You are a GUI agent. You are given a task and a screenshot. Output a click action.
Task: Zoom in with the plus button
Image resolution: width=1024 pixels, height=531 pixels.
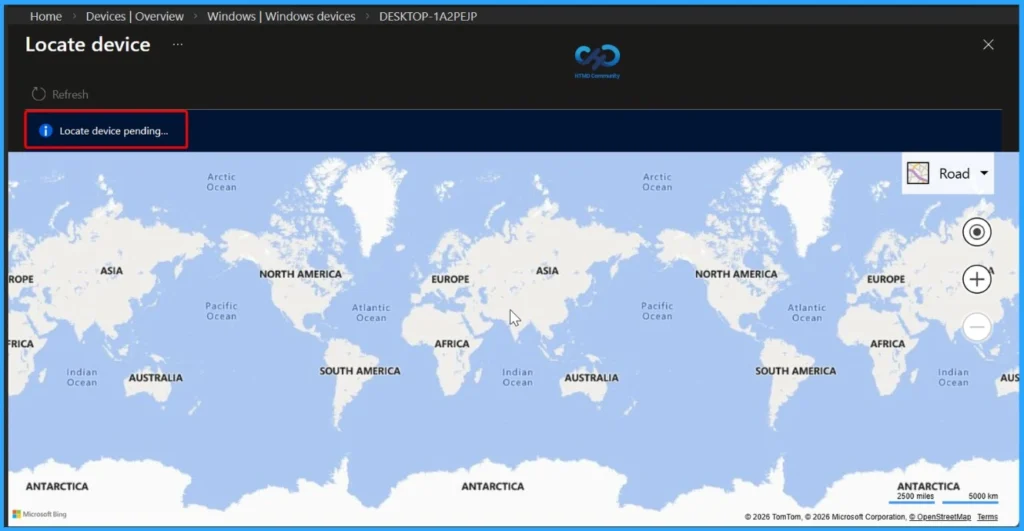[976, 280]
